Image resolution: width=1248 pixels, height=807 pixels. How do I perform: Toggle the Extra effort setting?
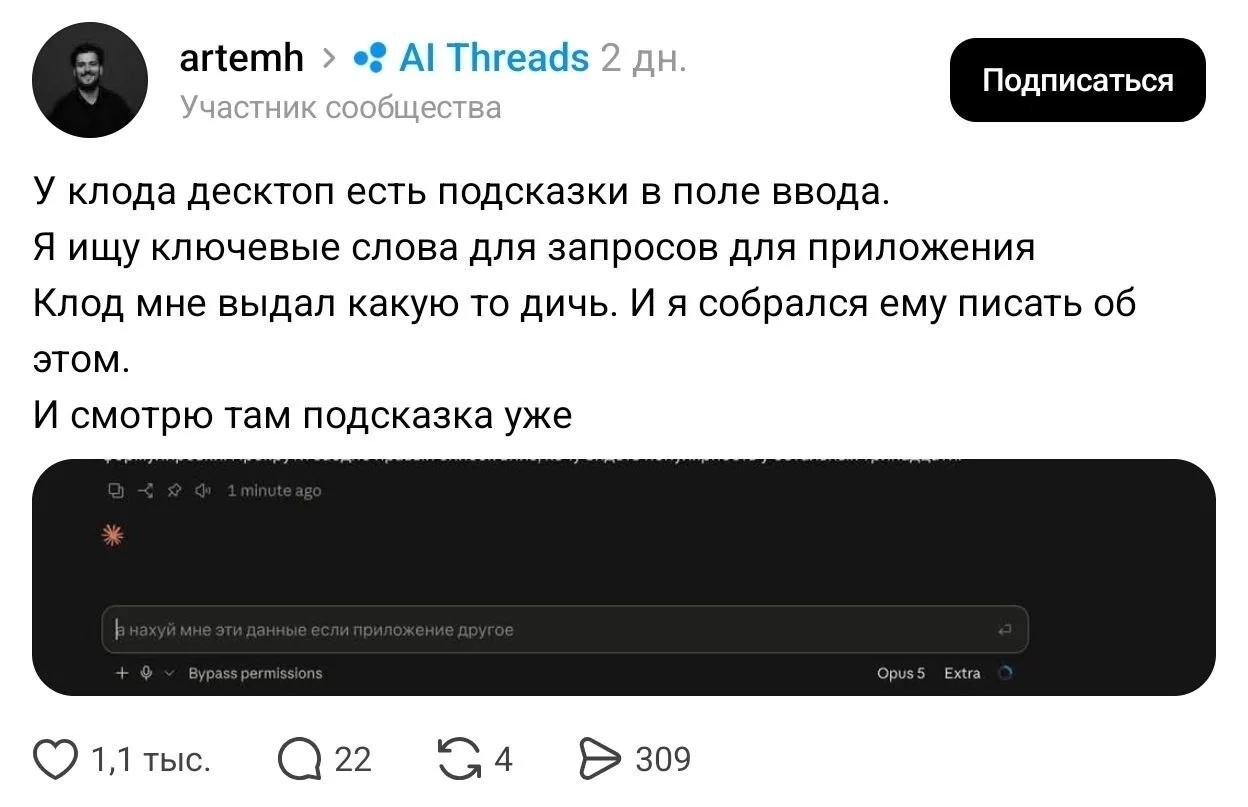(962, 673)
